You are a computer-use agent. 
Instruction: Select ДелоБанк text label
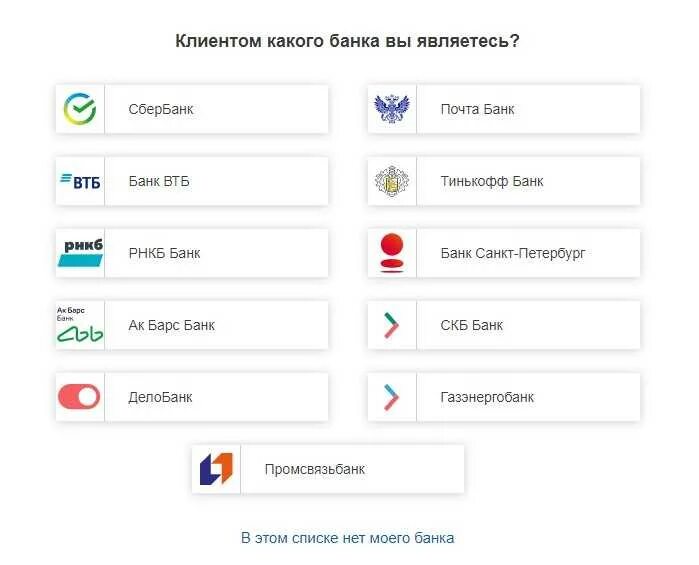[x=160, y=397]
